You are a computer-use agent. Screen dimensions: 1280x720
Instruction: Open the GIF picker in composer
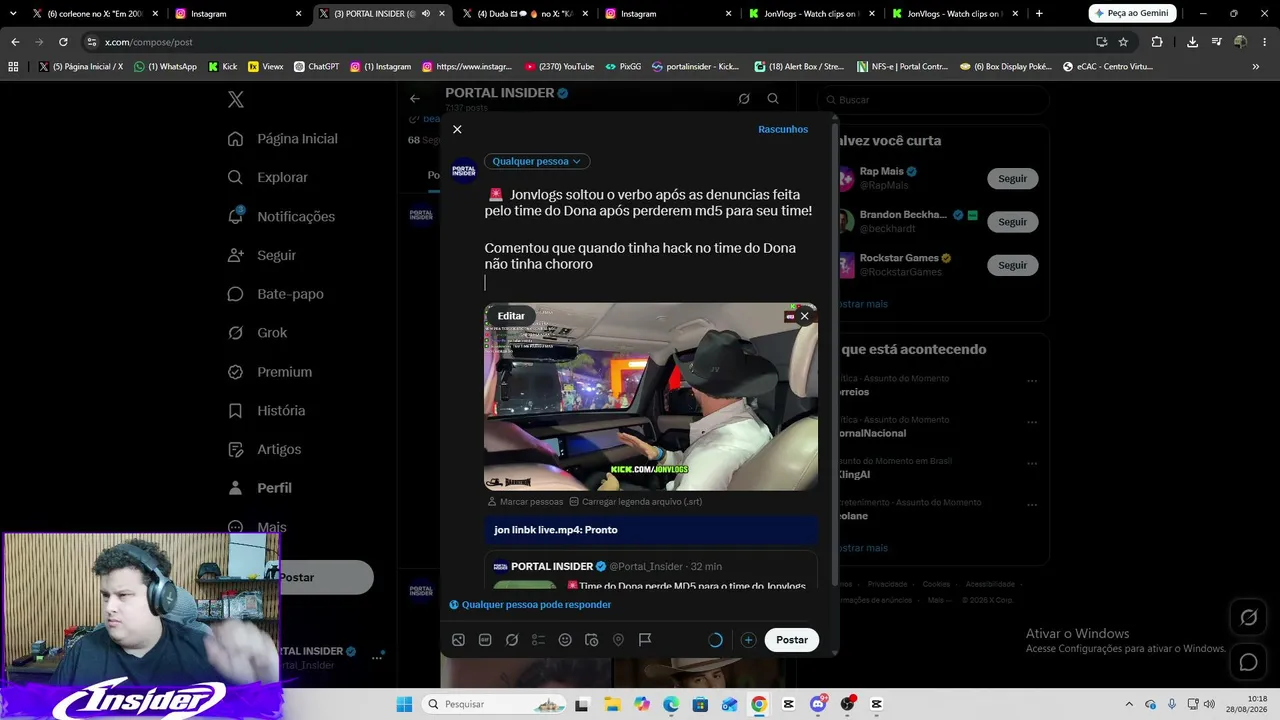[x=485, y=640]
